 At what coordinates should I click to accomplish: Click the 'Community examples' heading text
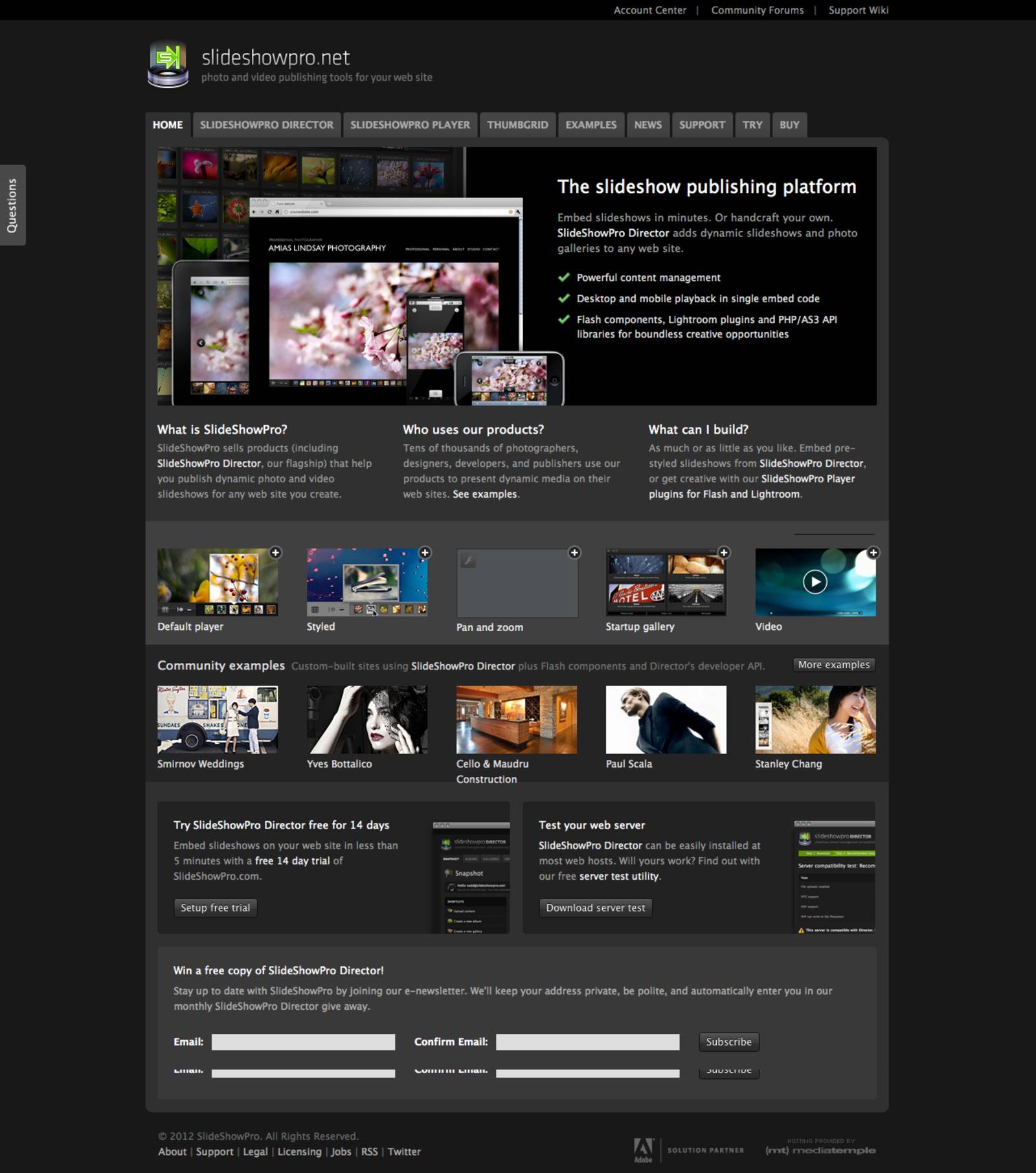pos(221,665)
